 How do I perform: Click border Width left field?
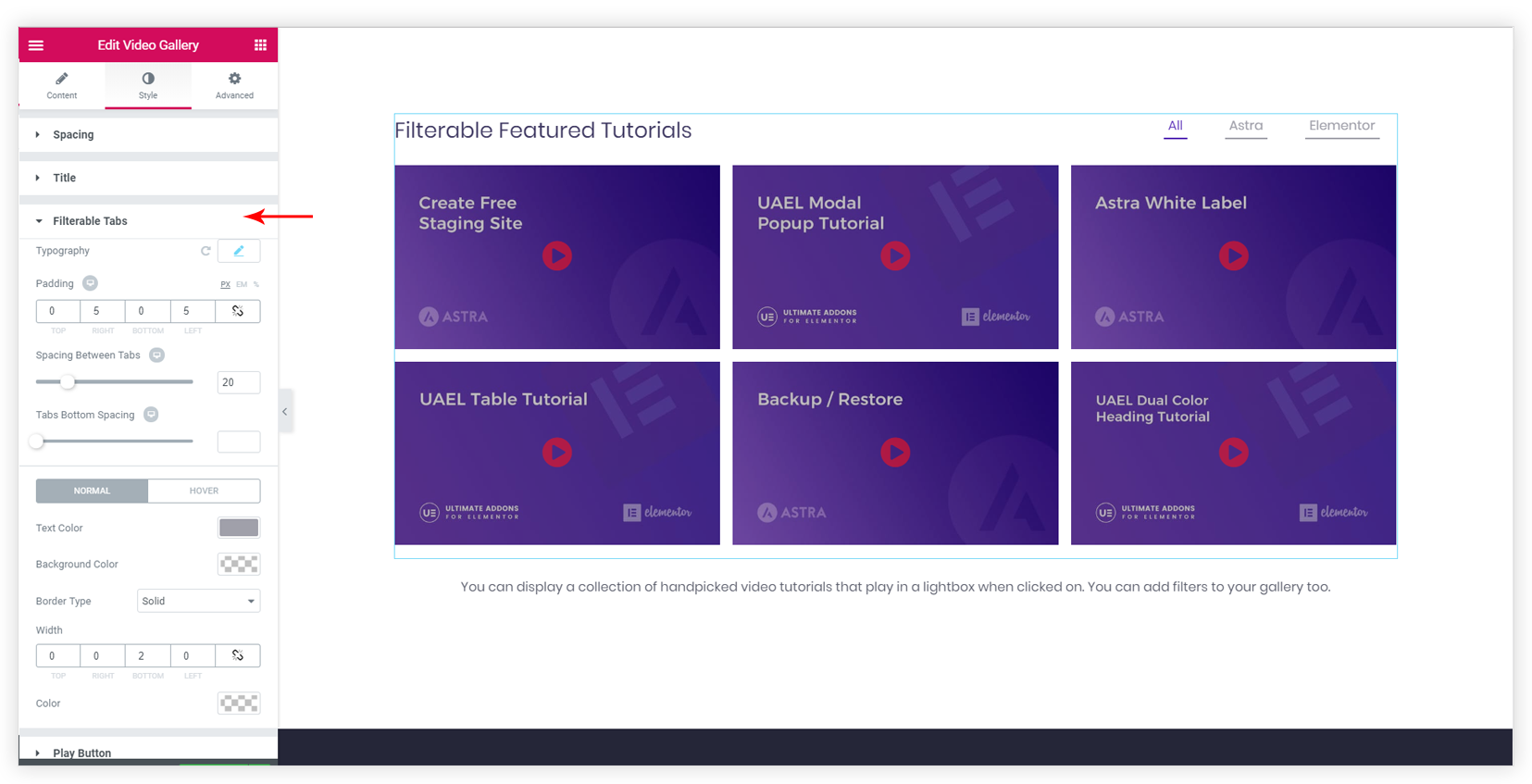pyautogui.click(x=193, y=655)
